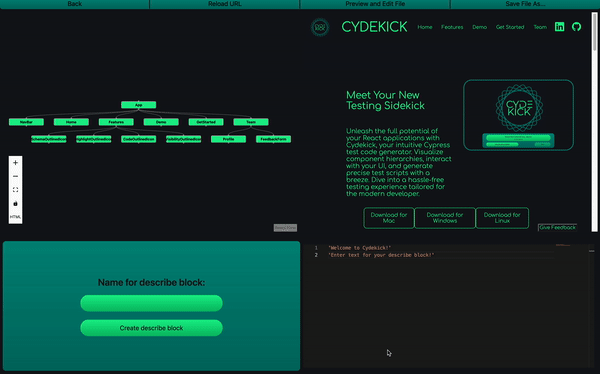Toggle the HTML view button in tree controls
Viewport: 600px width, 374px height.
(x=15, y=217)
